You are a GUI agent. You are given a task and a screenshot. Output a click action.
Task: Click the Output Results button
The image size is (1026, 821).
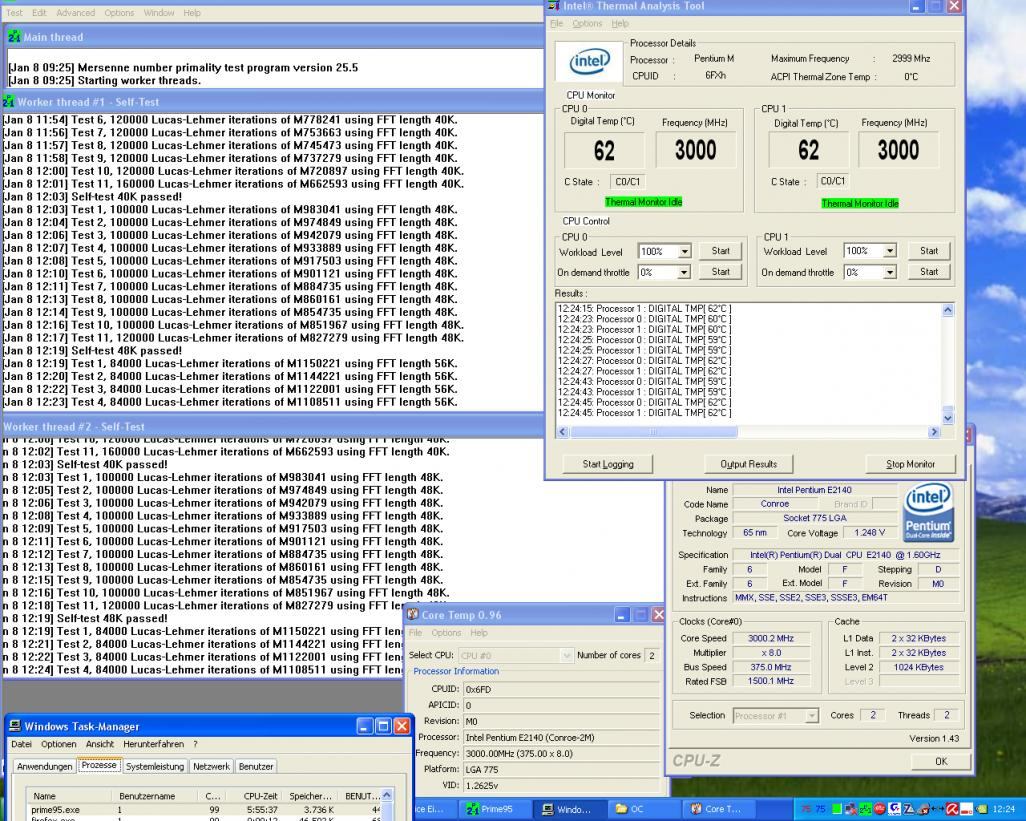[x=749, y=464]
